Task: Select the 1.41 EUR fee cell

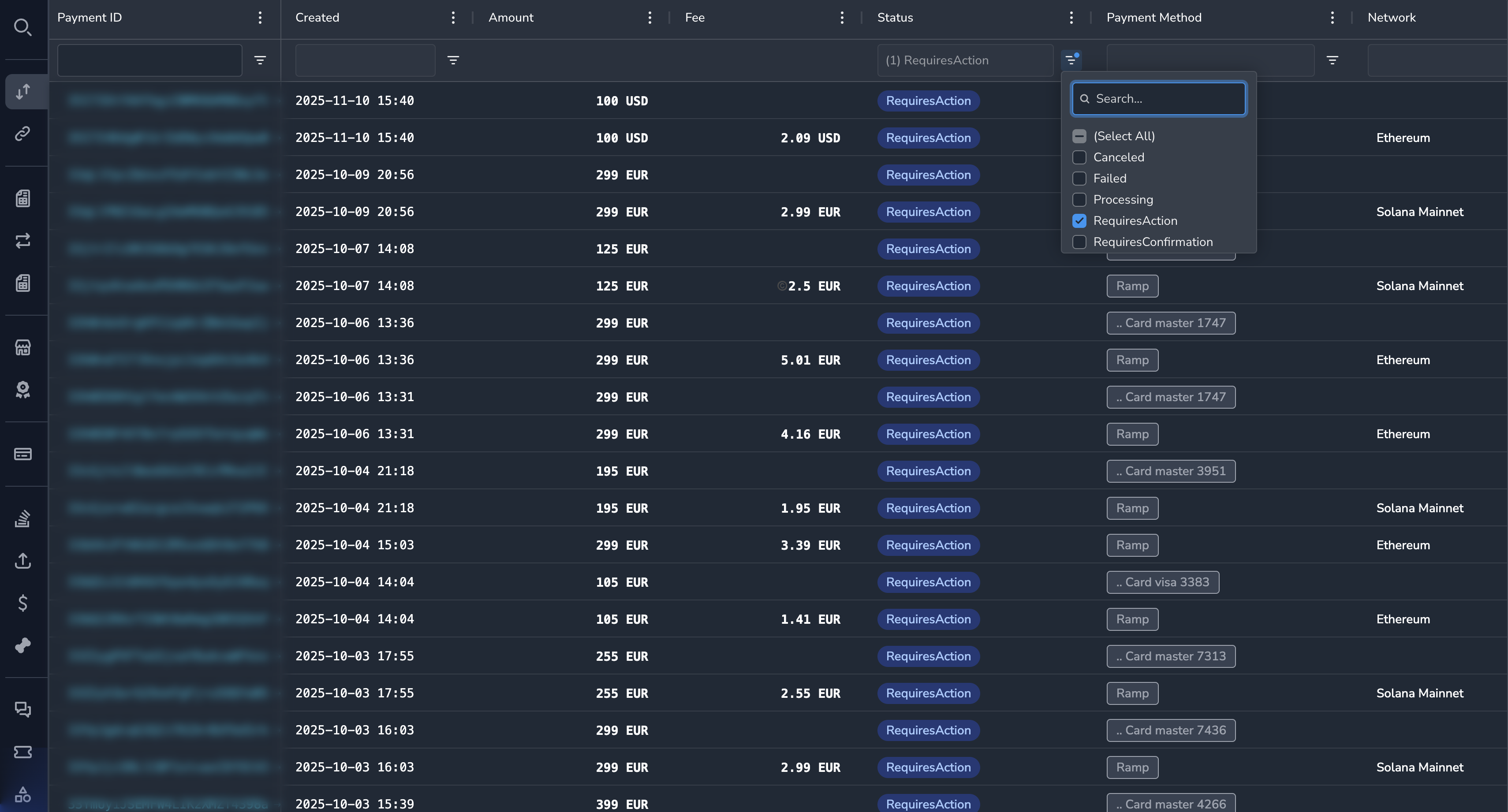Action: point(810,619)
